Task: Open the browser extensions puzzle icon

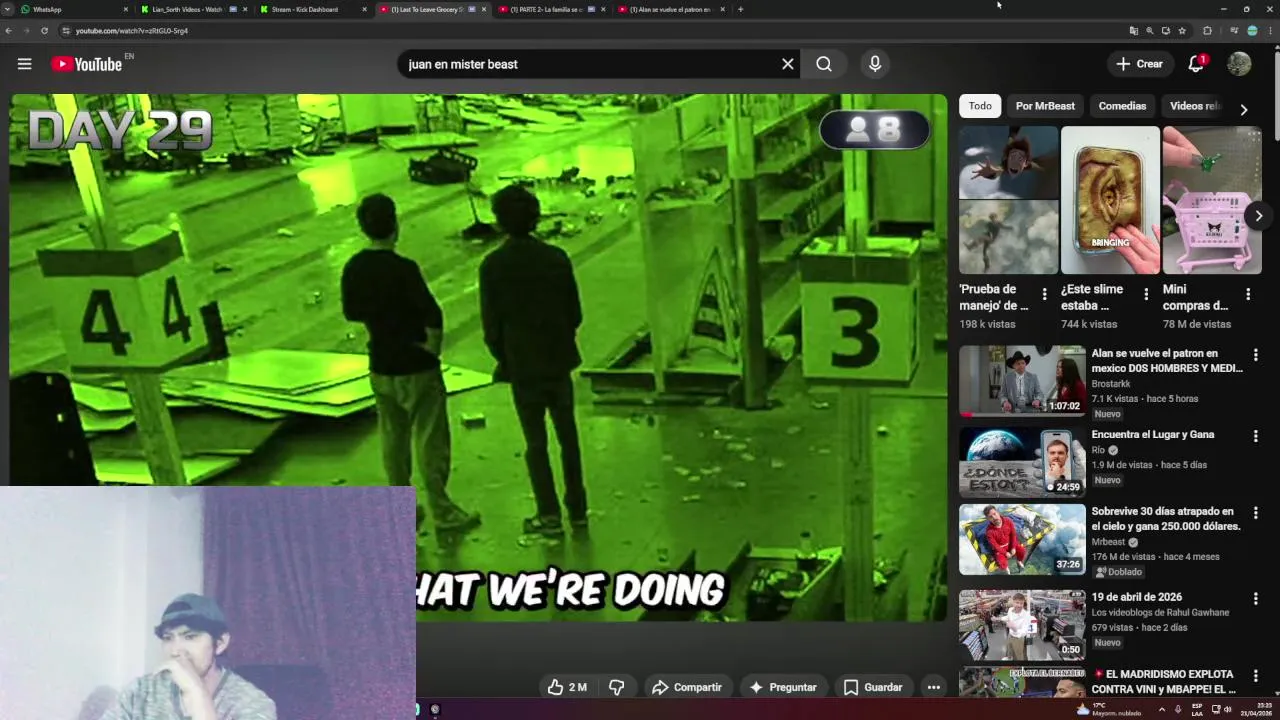Action: 1207,31
